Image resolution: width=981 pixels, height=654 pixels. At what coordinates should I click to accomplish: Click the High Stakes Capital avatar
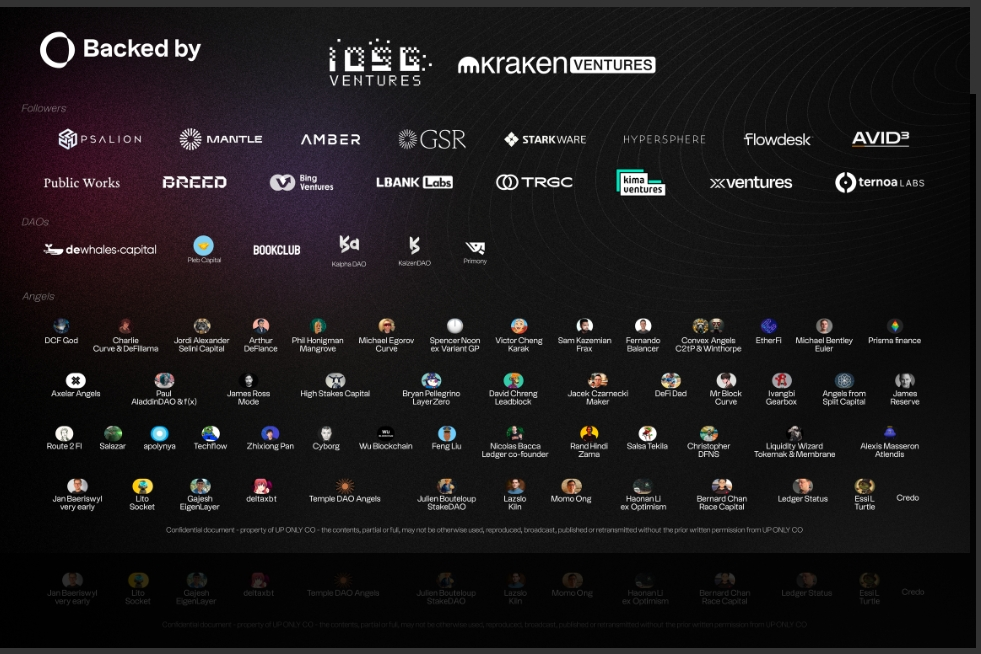(335, 380)
